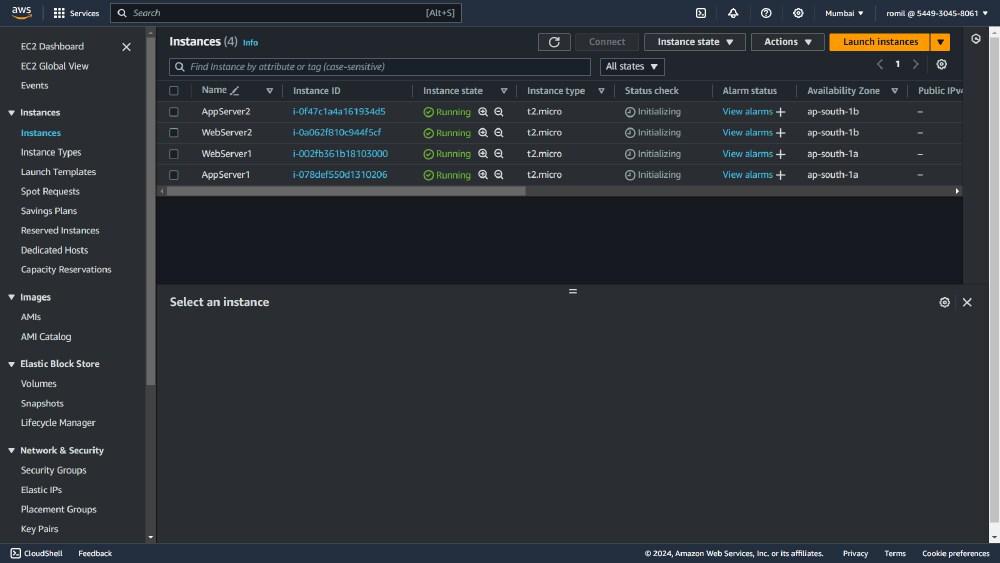The height and width of the screenshot is (563, 1000).
Task: Go to previous page of instances
Action: [880, 64]
